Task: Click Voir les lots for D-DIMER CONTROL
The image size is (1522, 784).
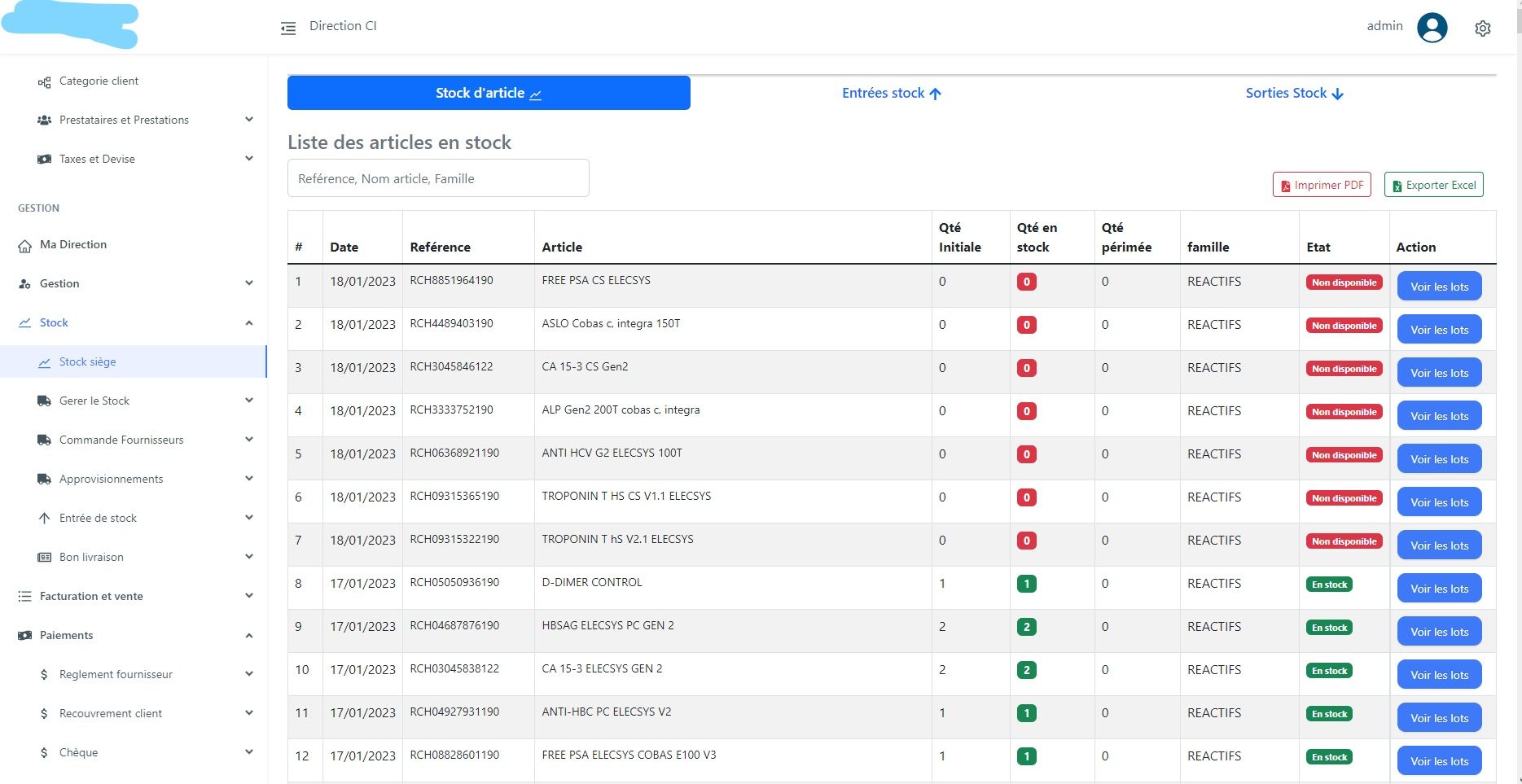Action: pyautogui.click(x=1439, y=589)
